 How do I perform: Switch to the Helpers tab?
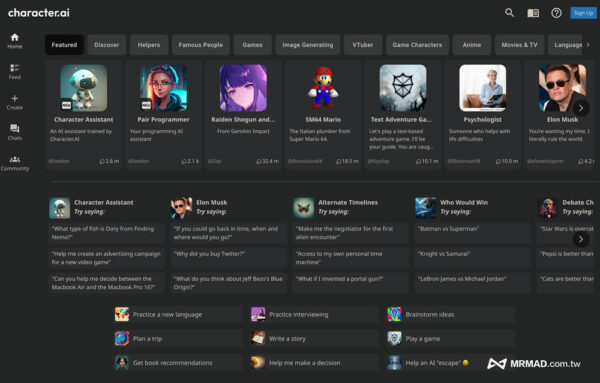tap(149, 45)
